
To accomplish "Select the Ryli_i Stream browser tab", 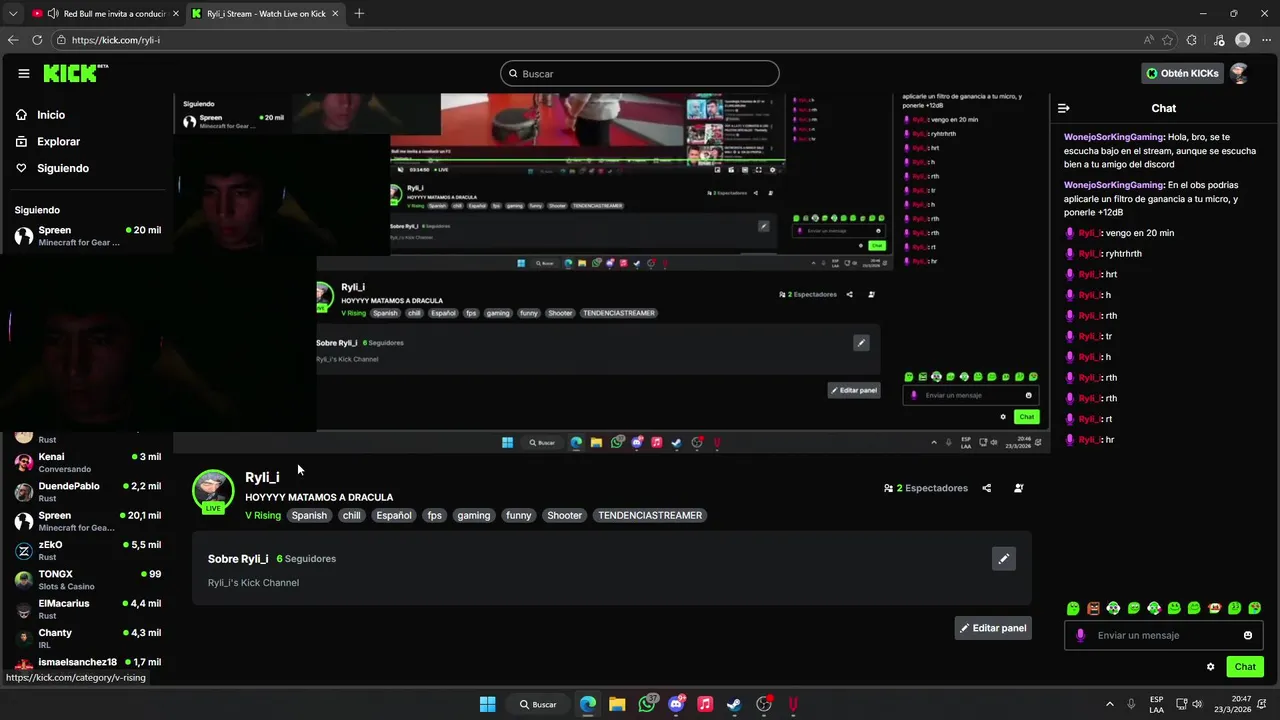I will point(265,14).
